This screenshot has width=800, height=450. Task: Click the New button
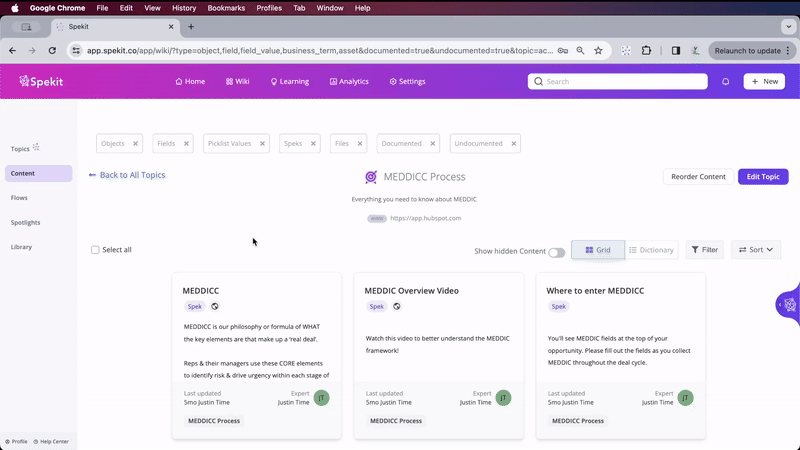(x=764, y=82)
